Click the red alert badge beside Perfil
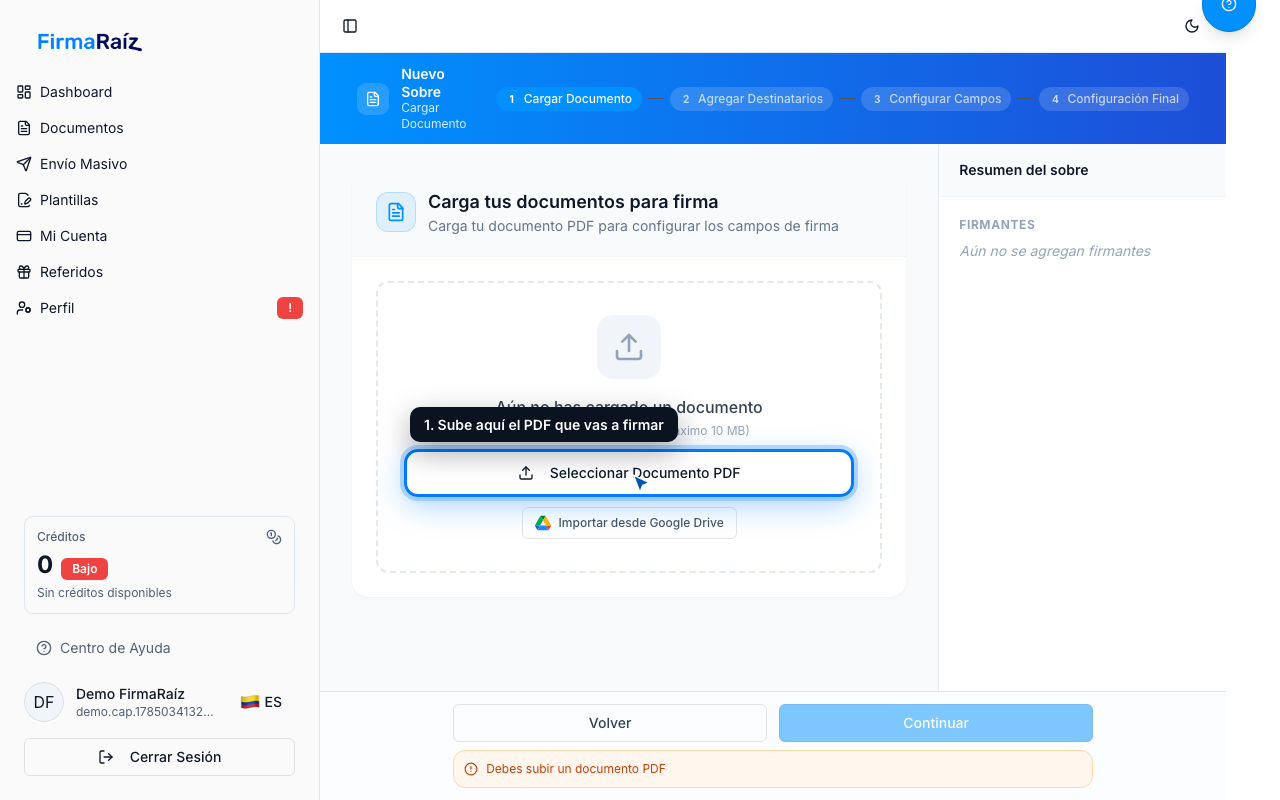 (x=290, y=308)
